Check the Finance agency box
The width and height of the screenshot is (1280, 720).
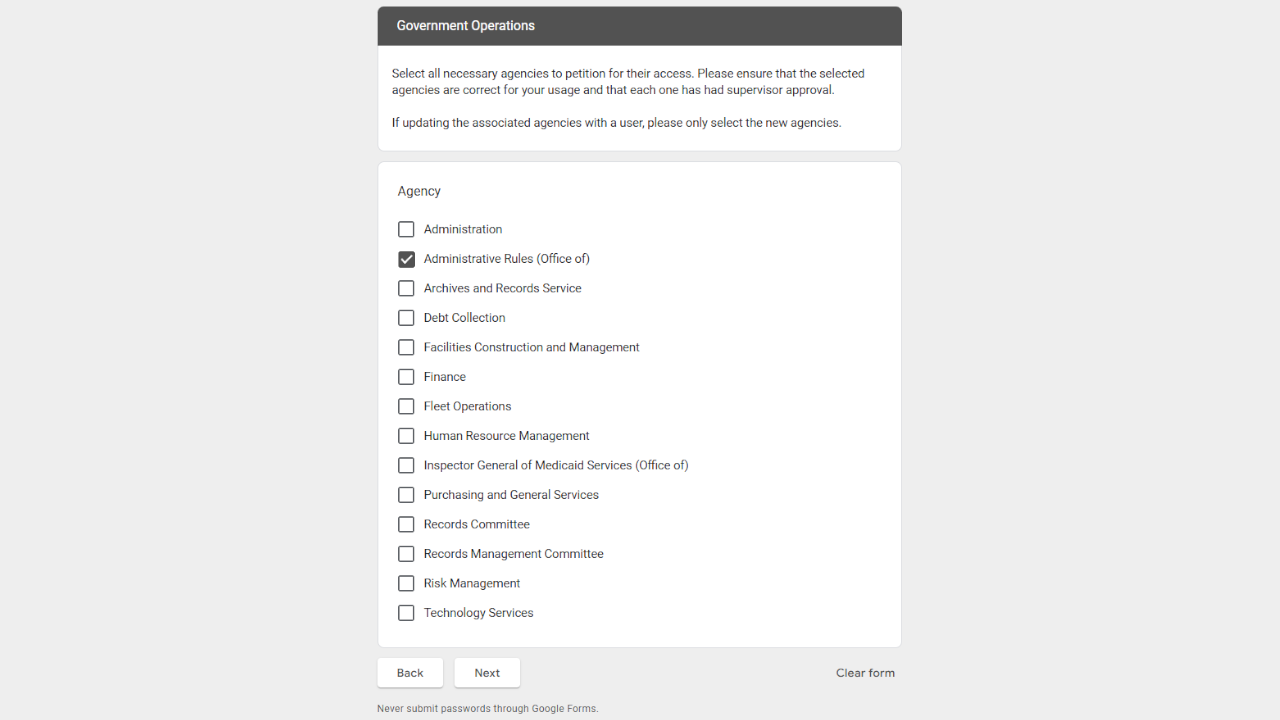406,377
